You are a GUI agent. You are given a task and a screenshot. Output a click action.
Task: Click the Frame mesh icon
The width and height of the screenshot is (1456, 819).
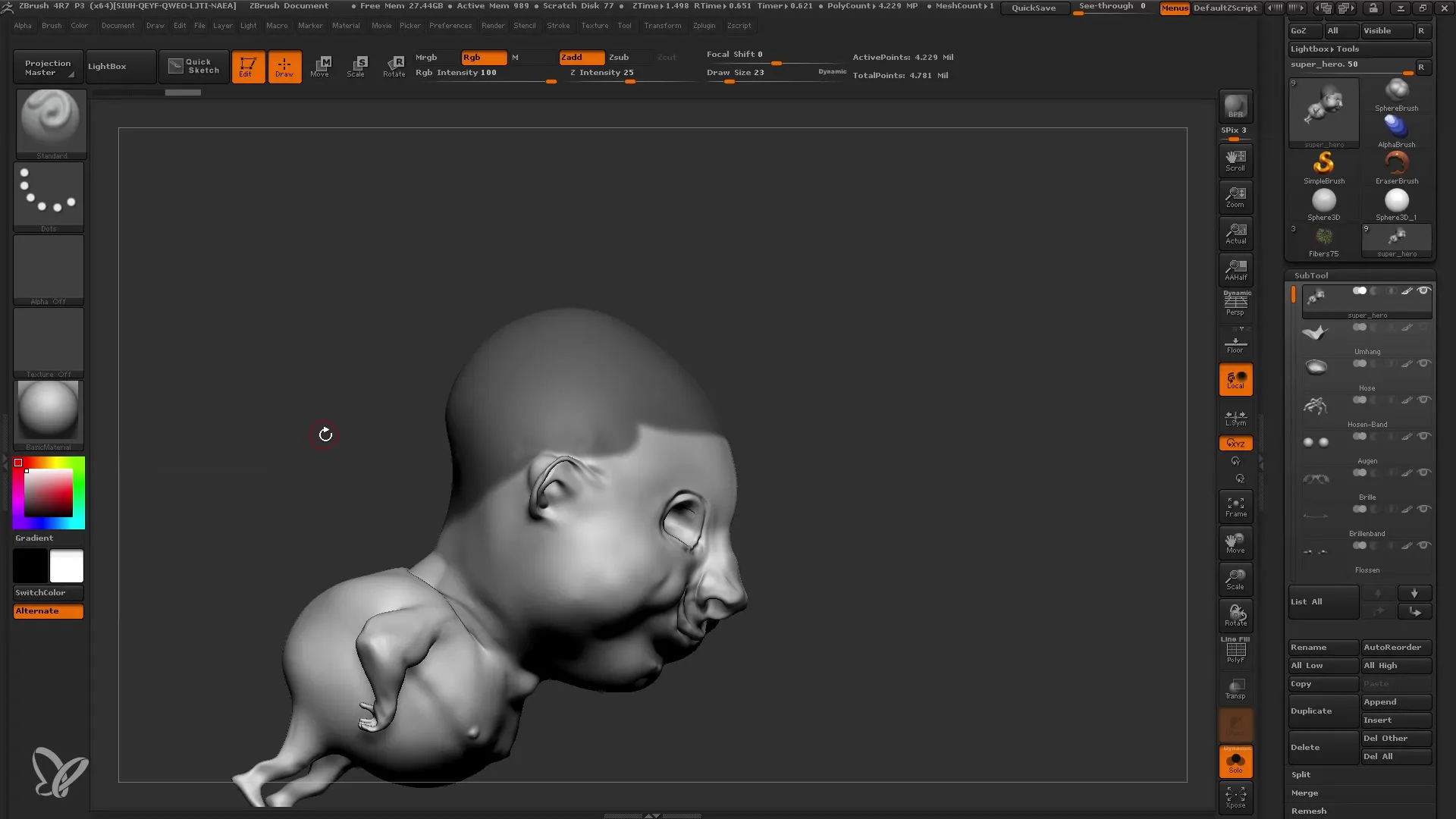click(1235, 507)
